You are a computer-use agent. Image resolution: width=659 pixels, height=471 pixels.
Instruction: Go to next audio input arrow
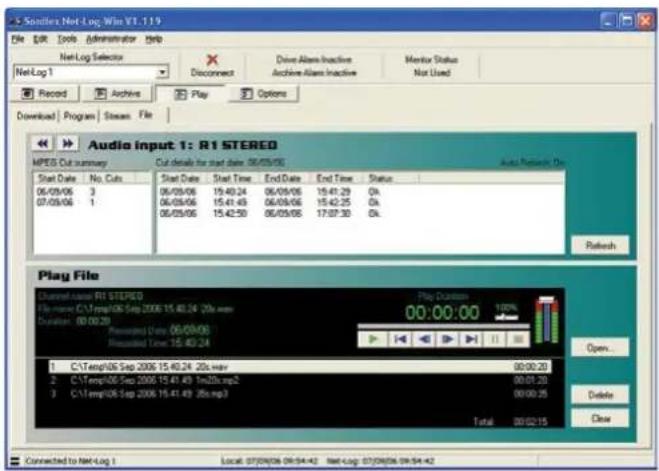point(68,144)
